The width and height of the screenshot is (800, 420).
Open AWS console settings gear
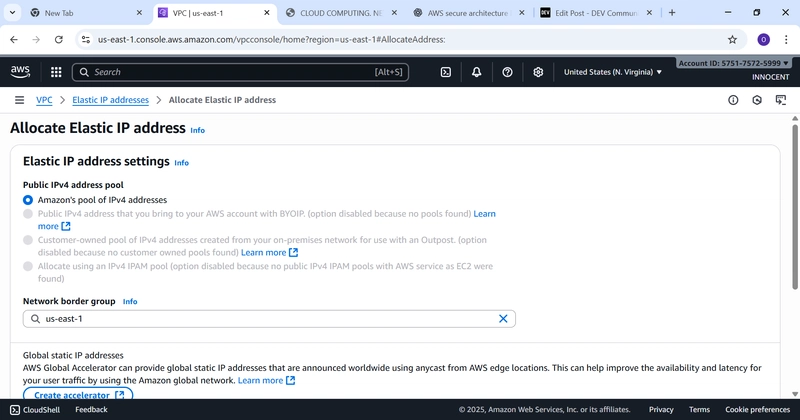click(x=538, y=72)
